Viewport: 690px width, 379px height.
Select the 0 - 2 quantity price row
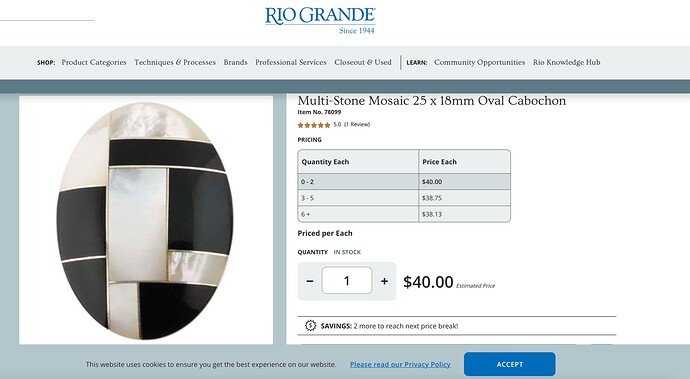404,181
